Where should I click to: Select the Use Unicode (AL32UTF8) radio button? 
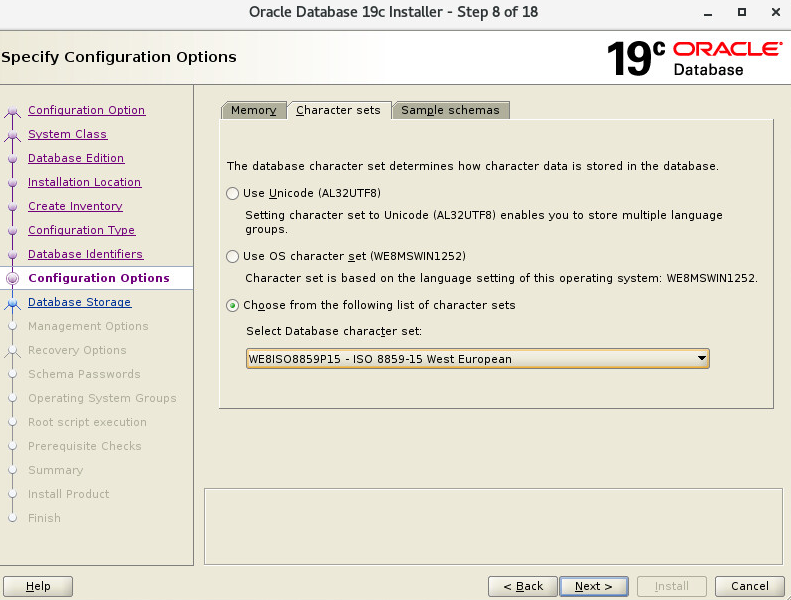[232, 193]
